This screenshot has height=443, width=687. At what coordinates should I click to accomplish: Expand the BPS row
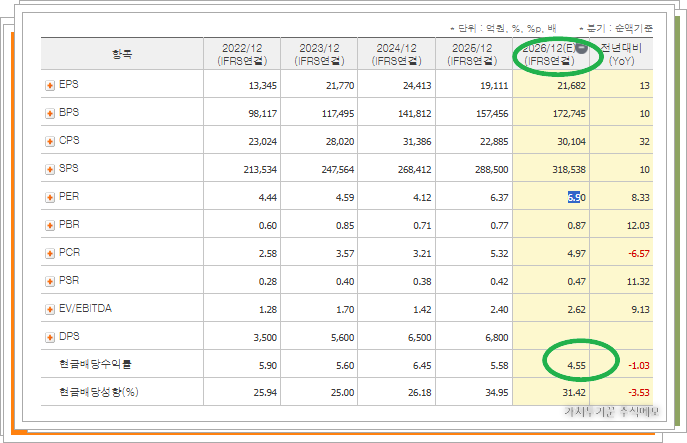tap(50, 113)
